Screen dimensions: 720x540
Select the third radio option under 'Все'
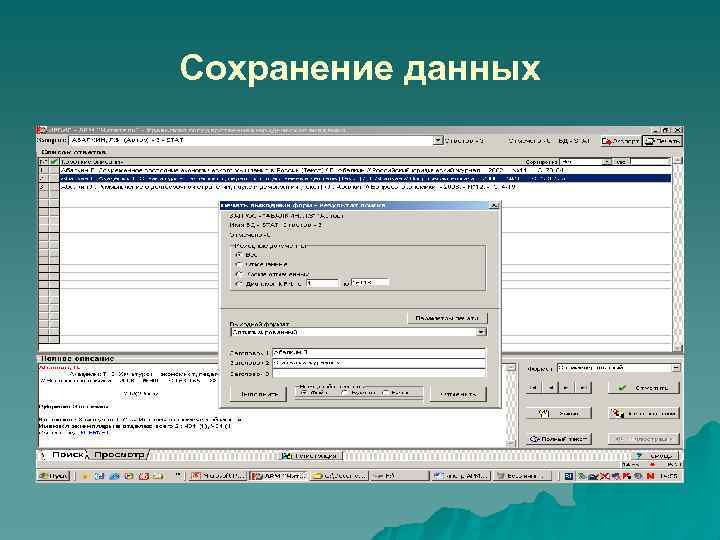click(239, 274)
